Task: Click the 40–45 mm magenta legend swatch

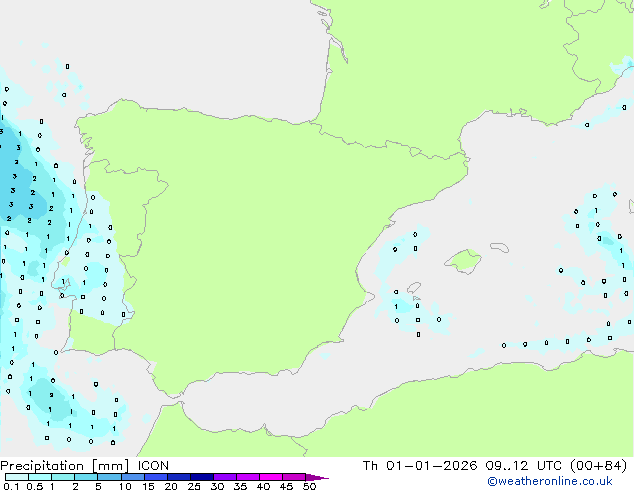Action: tap(271, 477)
